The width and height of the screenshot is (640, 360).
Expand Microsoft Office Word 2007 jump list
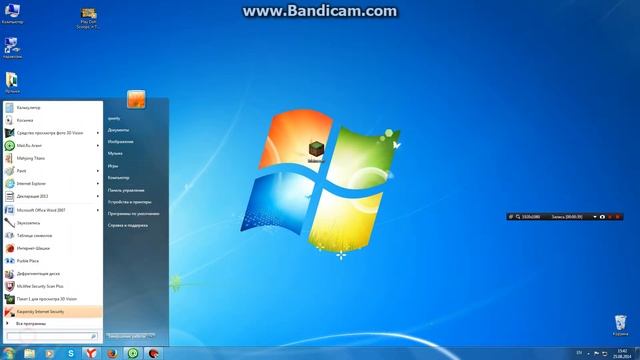point(98,210)
